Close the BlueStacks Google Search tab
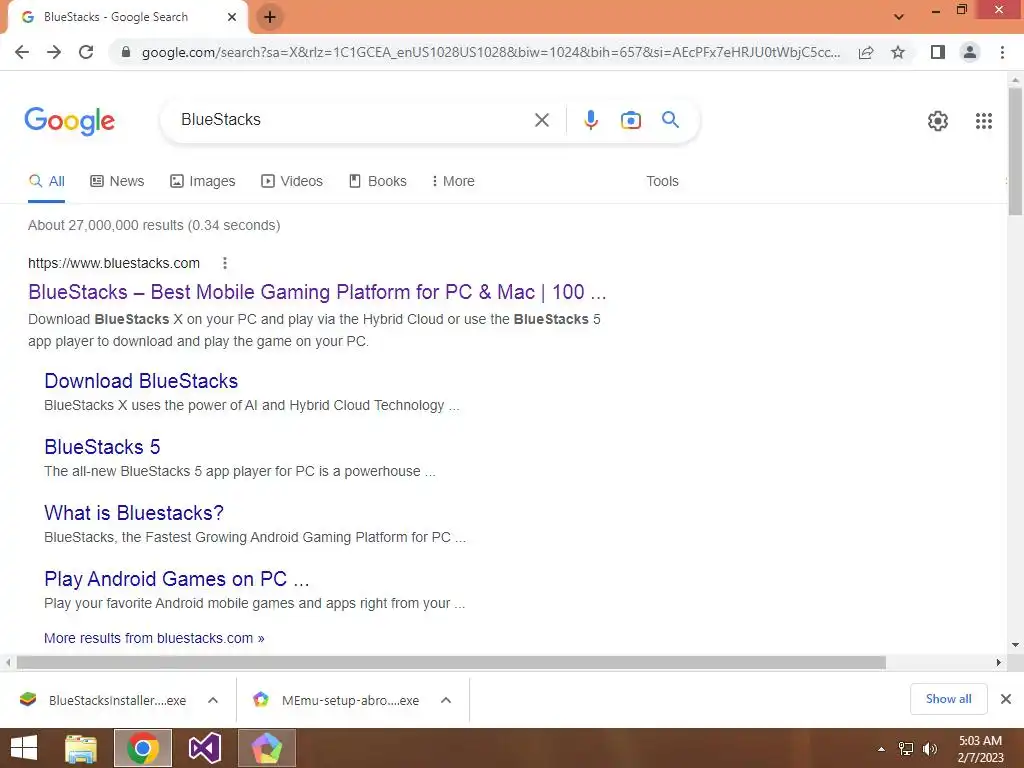Screen dimensions: 1024x768 (232, 17)
